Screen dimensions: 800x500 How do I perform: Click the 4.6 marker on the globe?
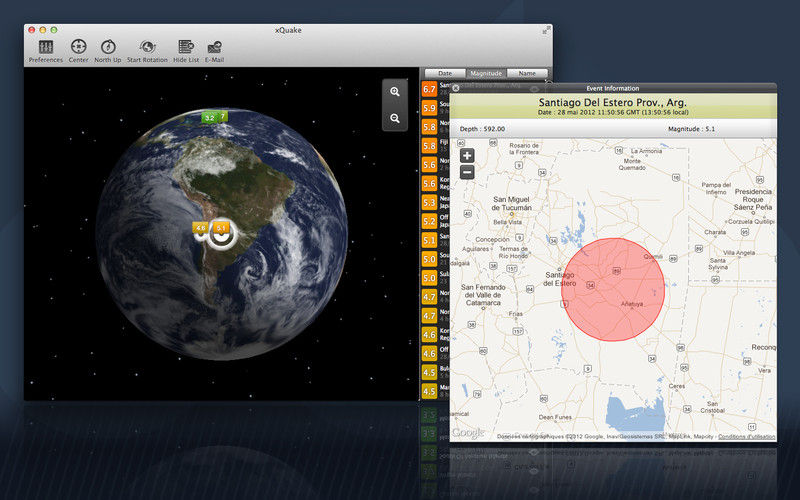[201, 228]
